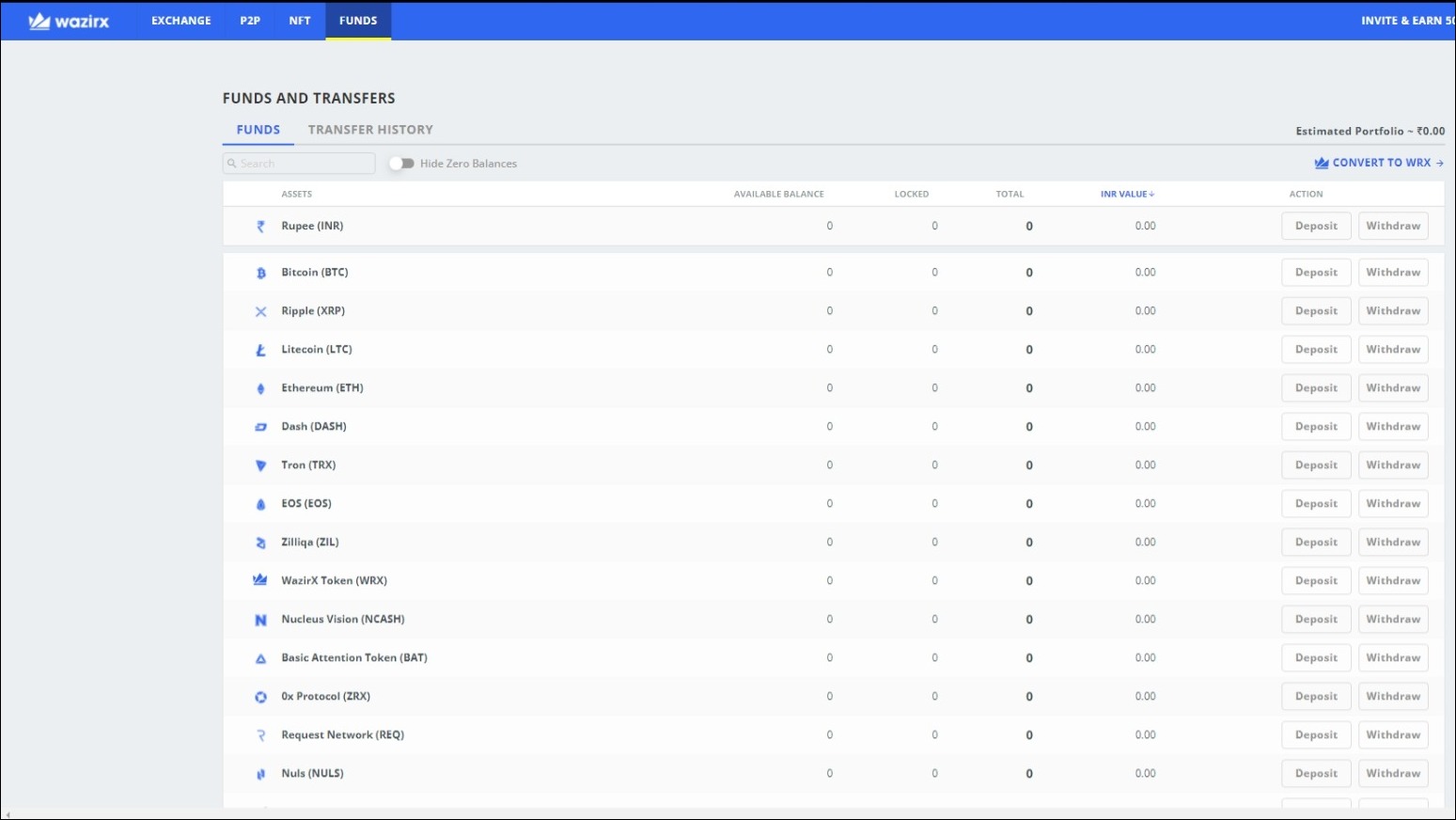Click the WazirX Token (WRX) crown icon

pyautogui.click(x=260, y=580)
